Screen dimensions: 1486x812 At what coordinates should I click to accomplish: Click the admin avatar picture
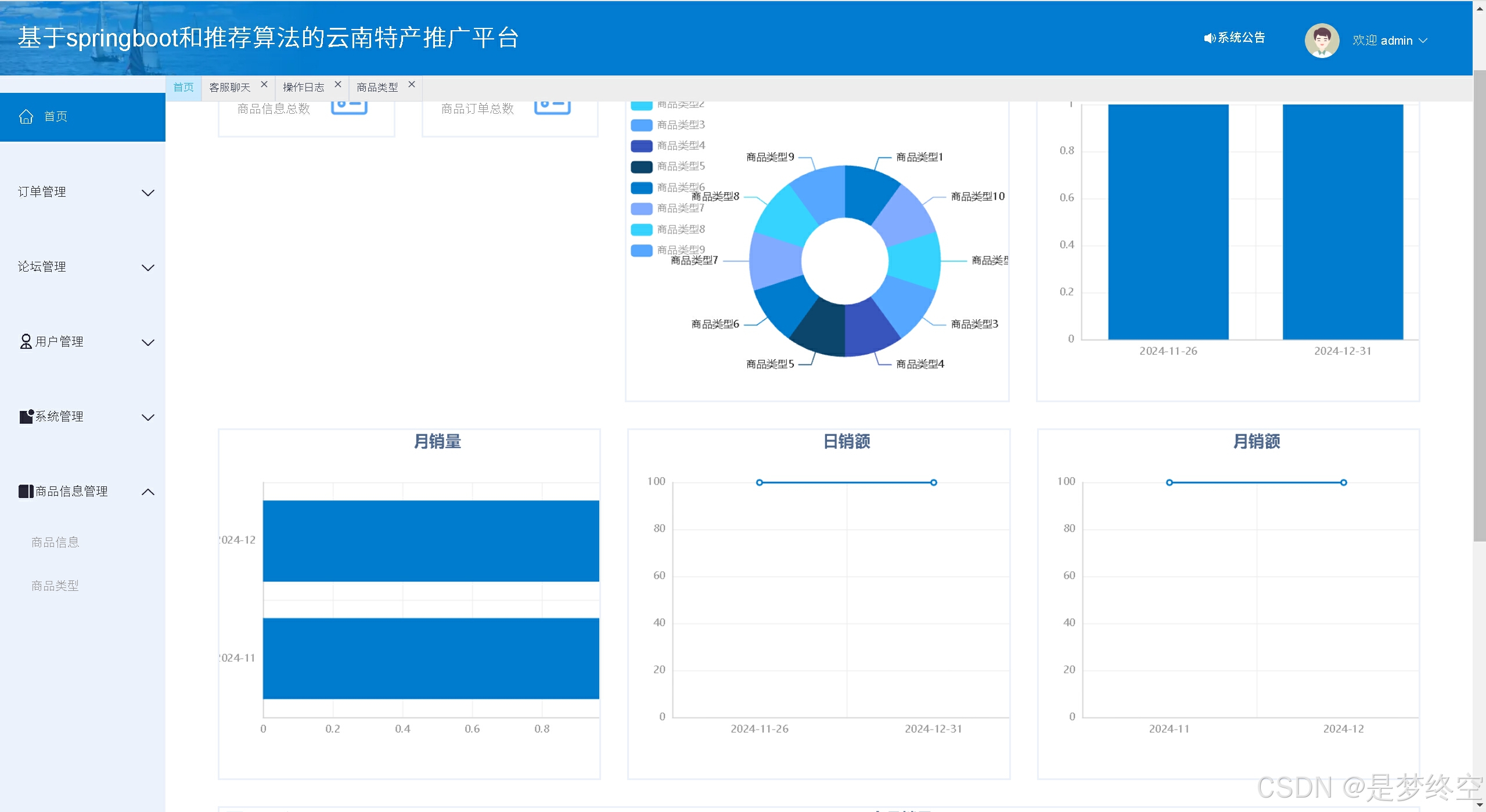(x=1321, y=40)
